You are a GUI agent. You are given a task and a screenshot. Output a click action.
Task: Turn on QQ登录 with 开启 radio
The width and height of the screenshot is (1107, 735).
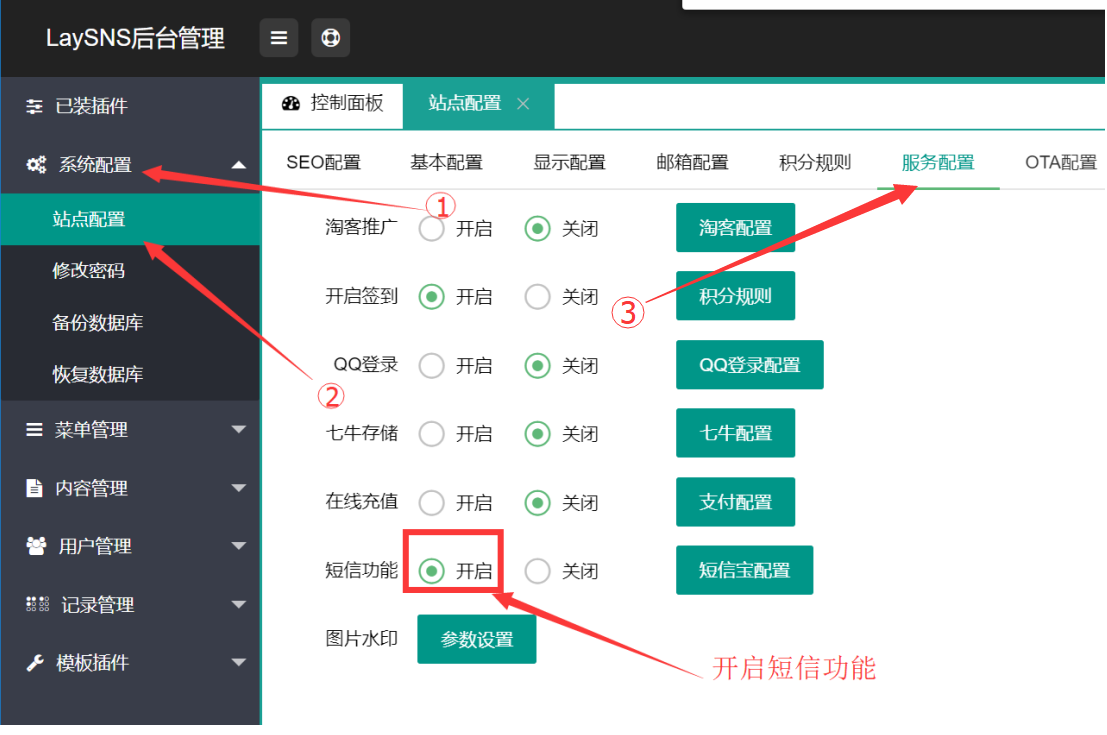432,366
